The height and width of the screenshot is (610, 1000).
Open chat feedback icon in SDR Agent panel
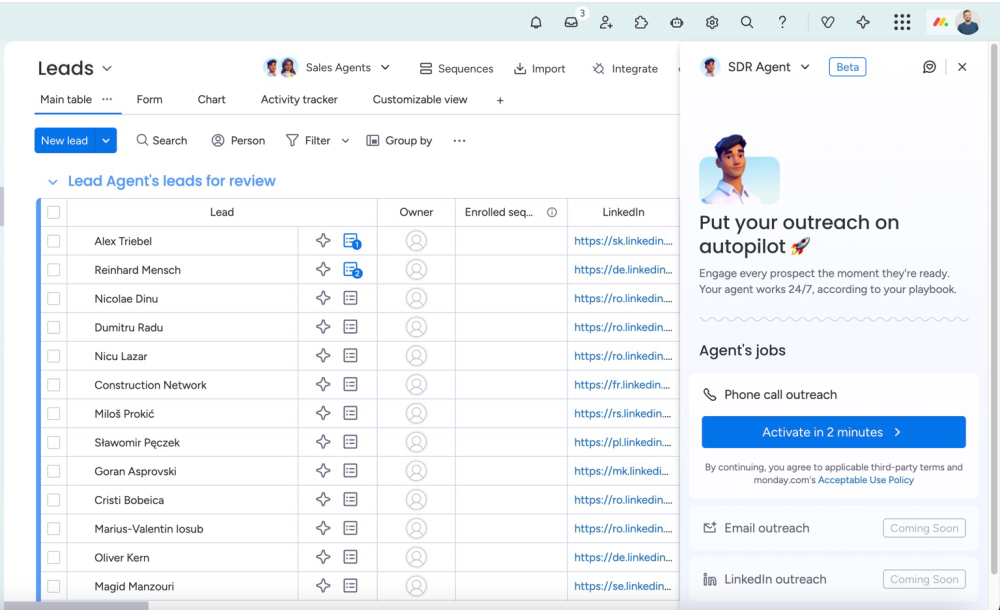(930, 67)
